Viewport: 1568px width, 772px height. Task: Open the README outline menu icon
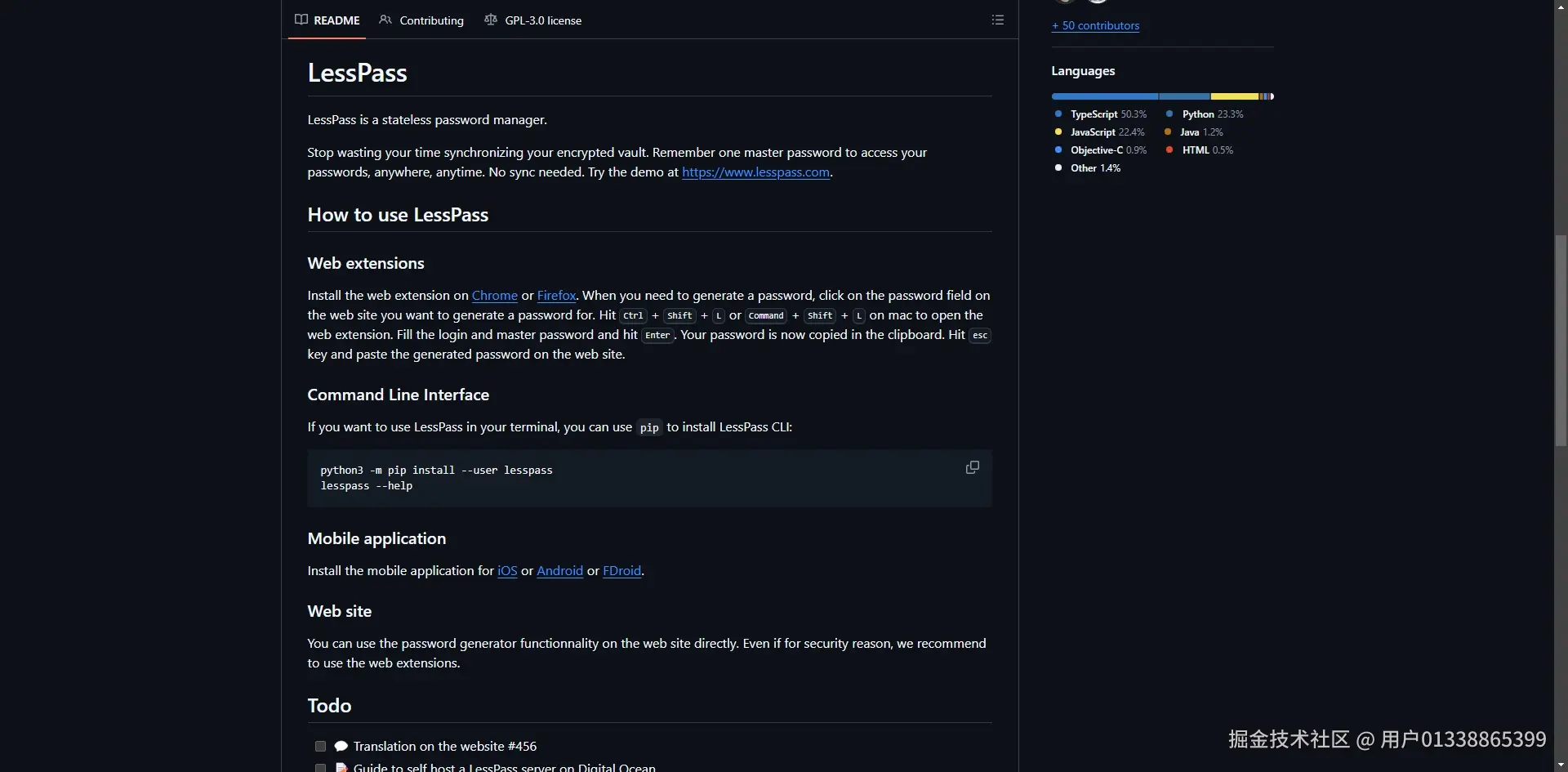click(997, 20)
